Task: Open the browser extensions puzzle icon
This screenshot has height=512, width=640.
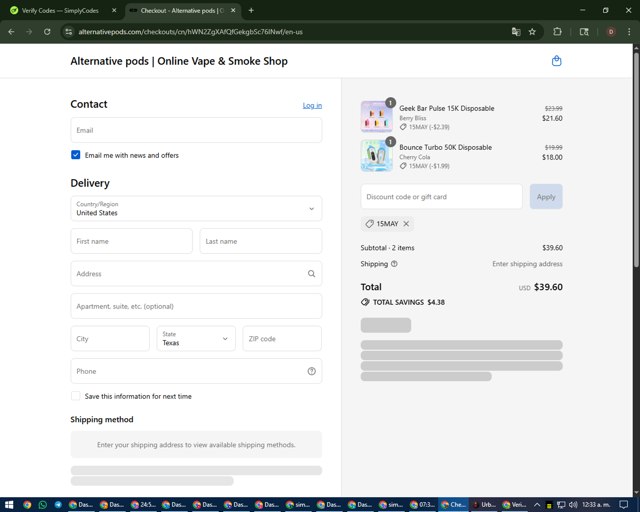Action: pos(557,32)
